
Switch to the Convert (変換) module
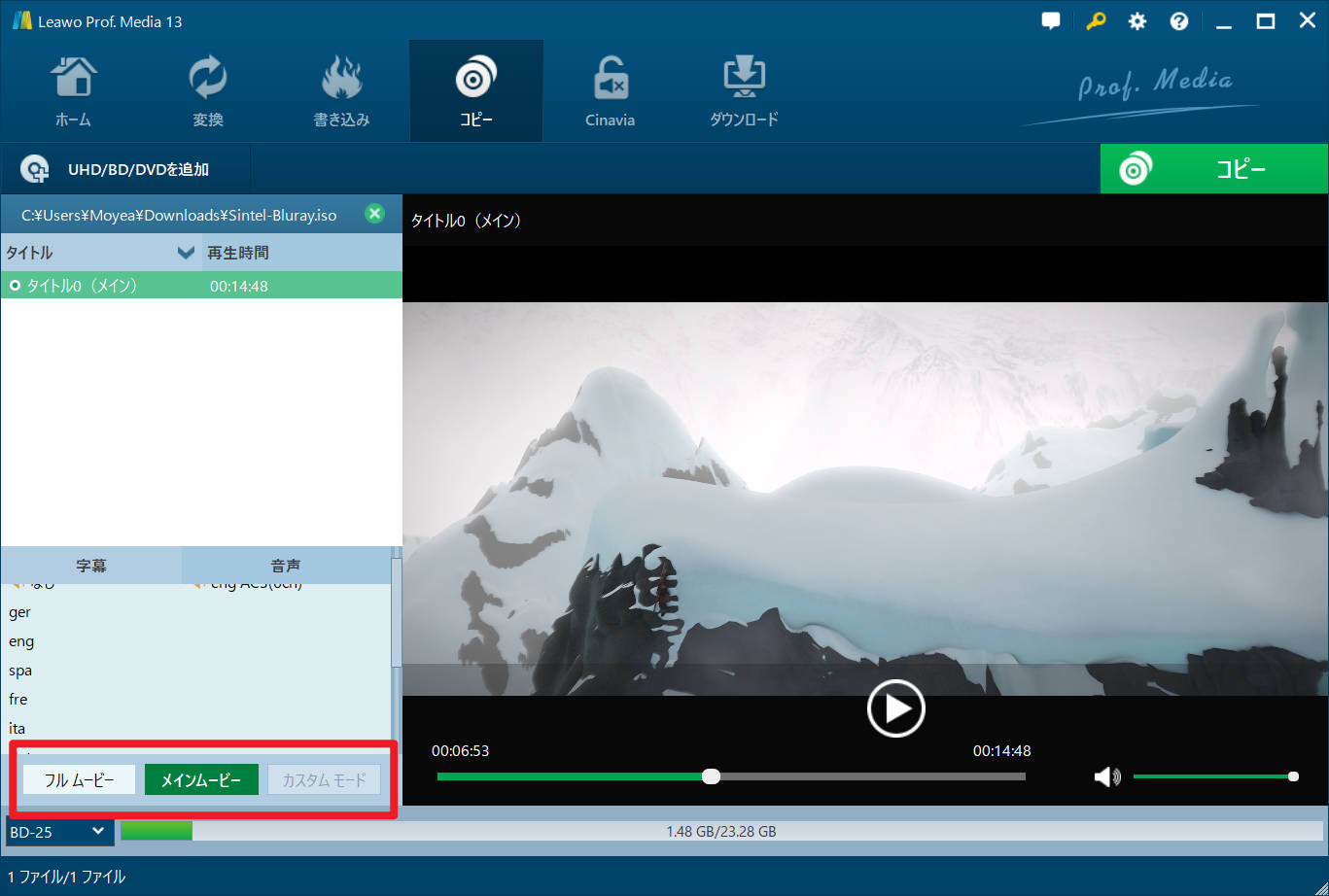207,92
